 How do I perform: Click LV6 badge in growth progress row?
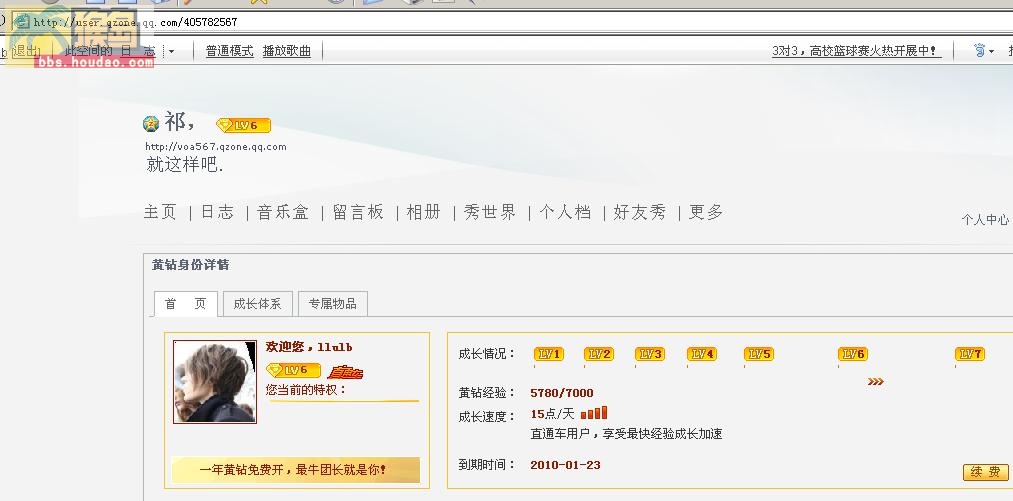[x=853, y=354]
